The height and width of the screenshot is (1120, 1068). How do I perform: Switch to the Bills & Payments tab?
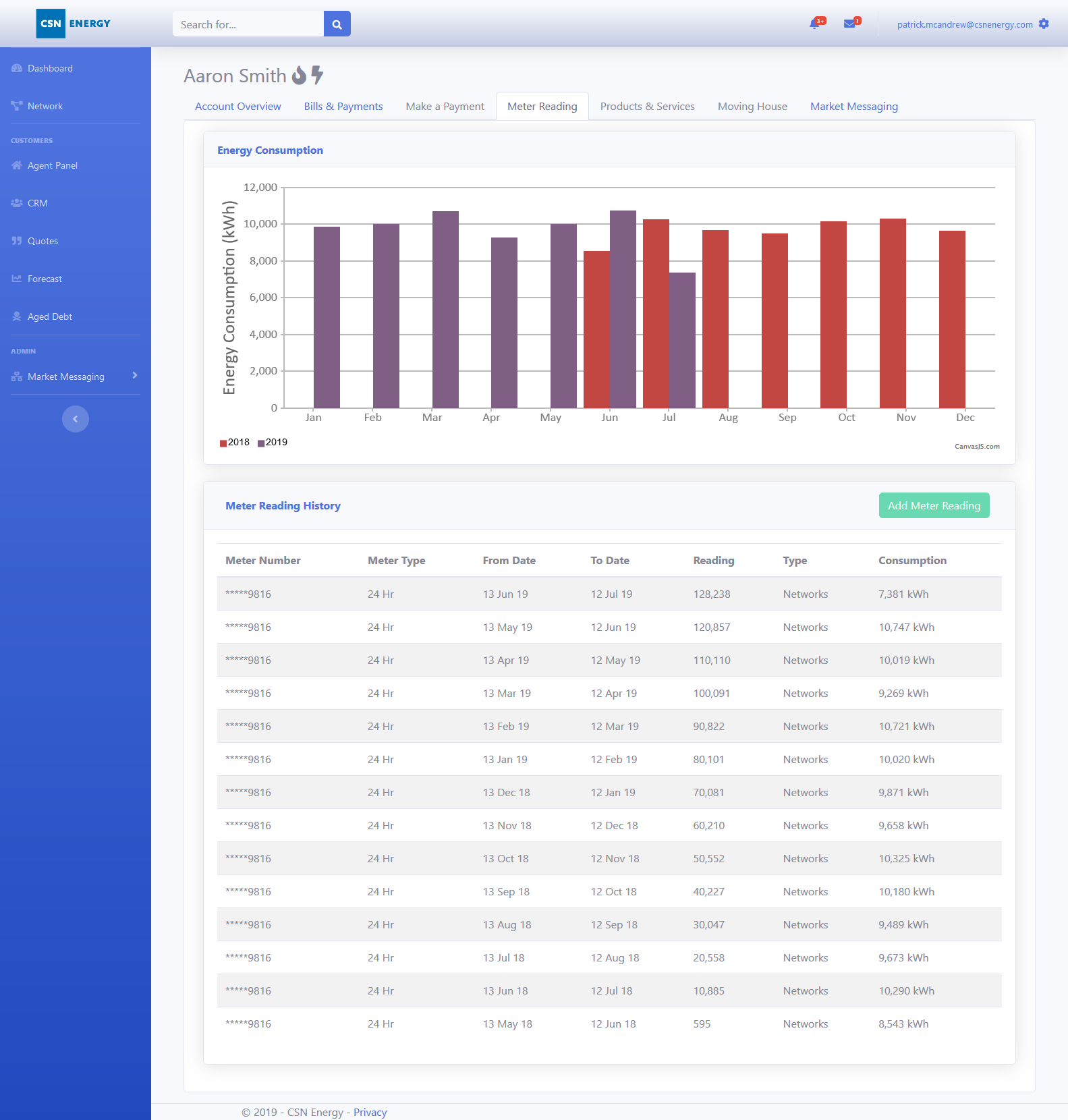(x=343, y=107)
